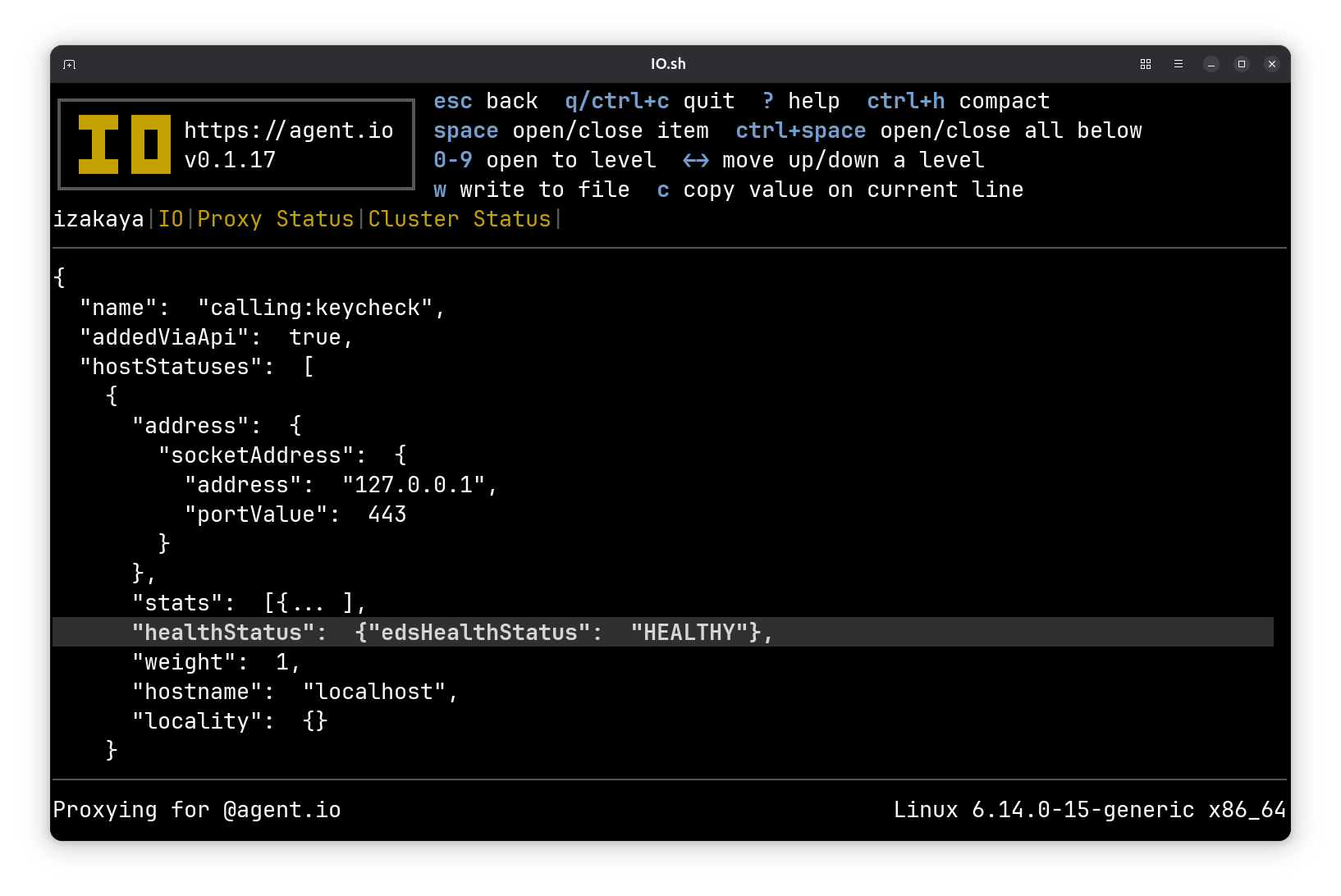Image resolution: width=1341 pixels, height=896 pixels.
Task: Select the IO breadcrumb
Action: tap(171, 219)
